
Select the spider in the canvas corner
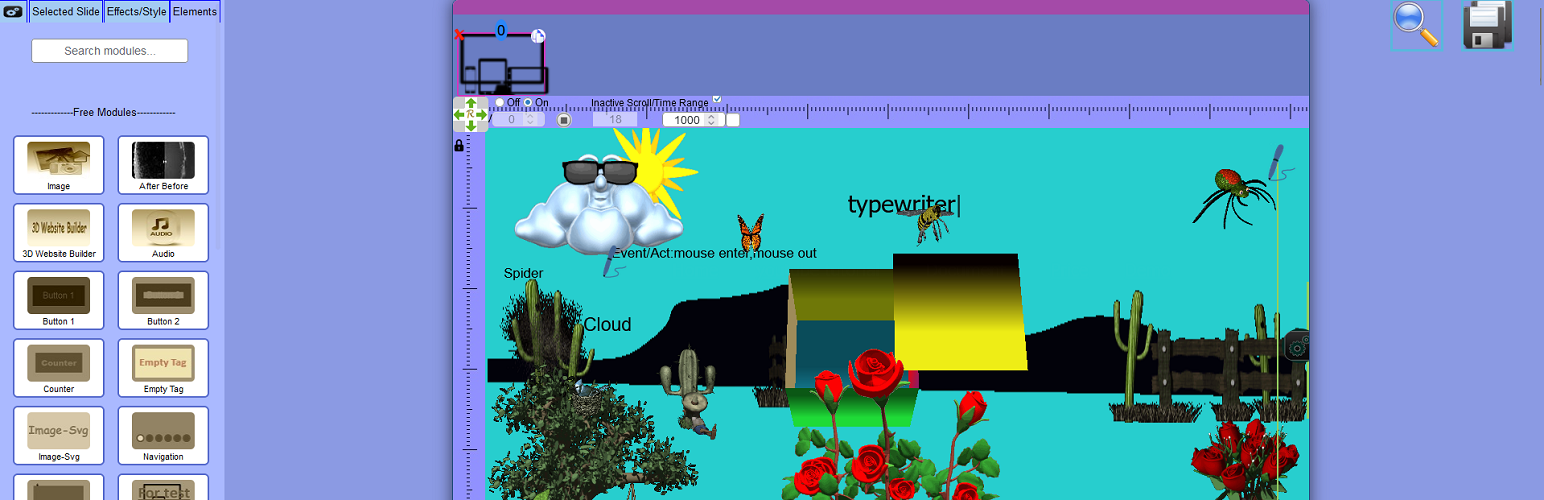(x=1232, y=197)
